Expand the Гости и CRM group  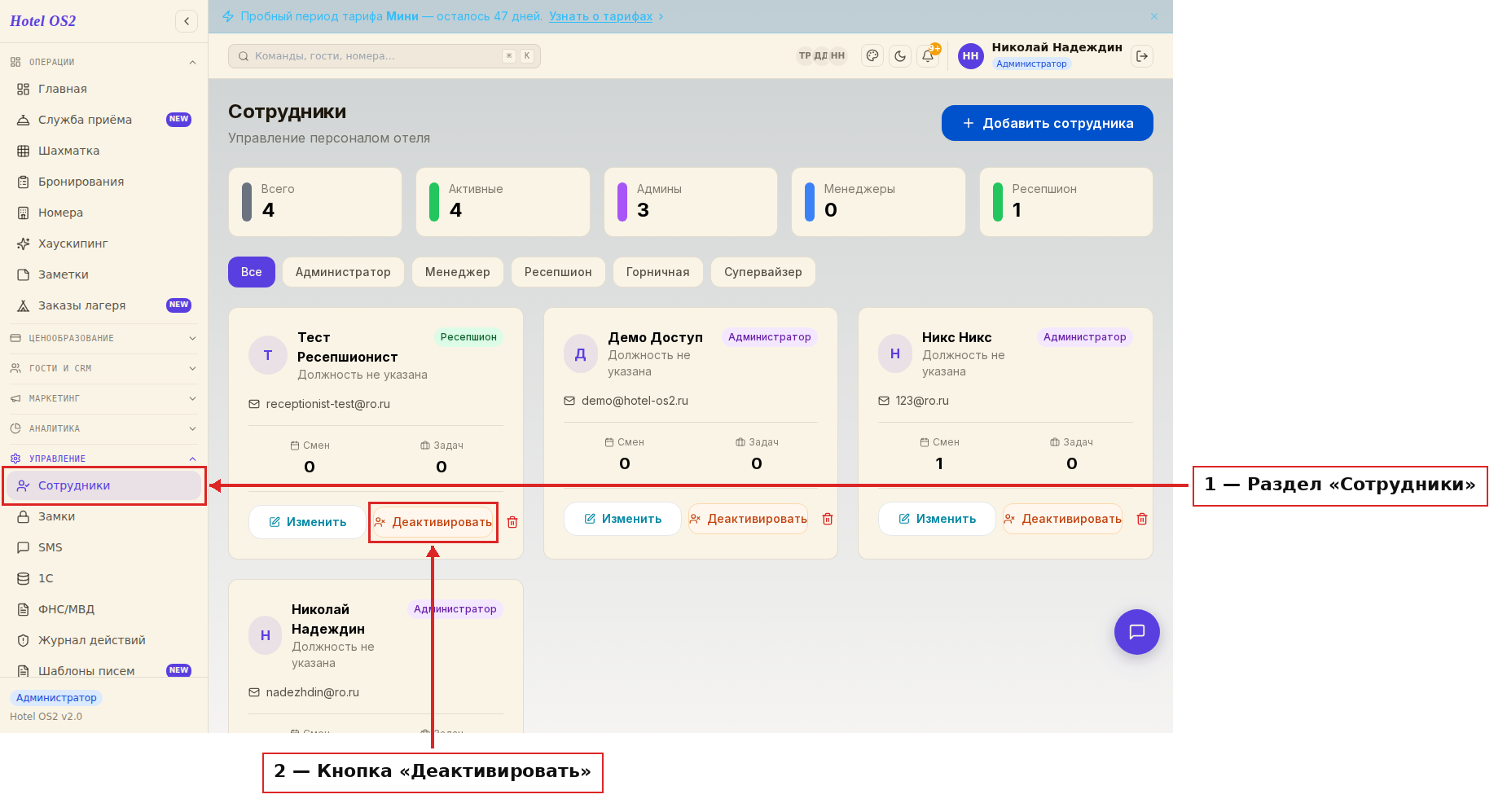[103, 368]
